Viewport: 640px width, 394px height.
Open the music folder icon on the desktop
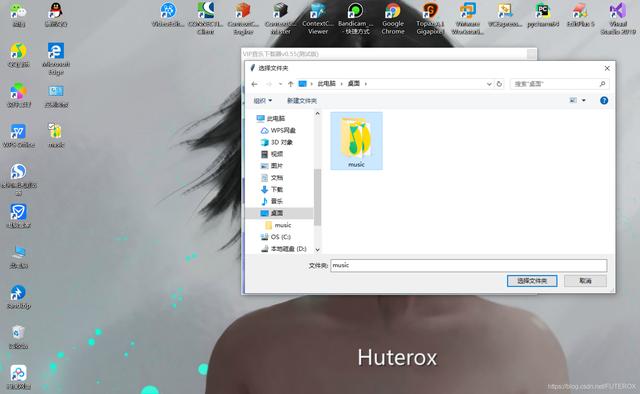click(x=56, y=136)
